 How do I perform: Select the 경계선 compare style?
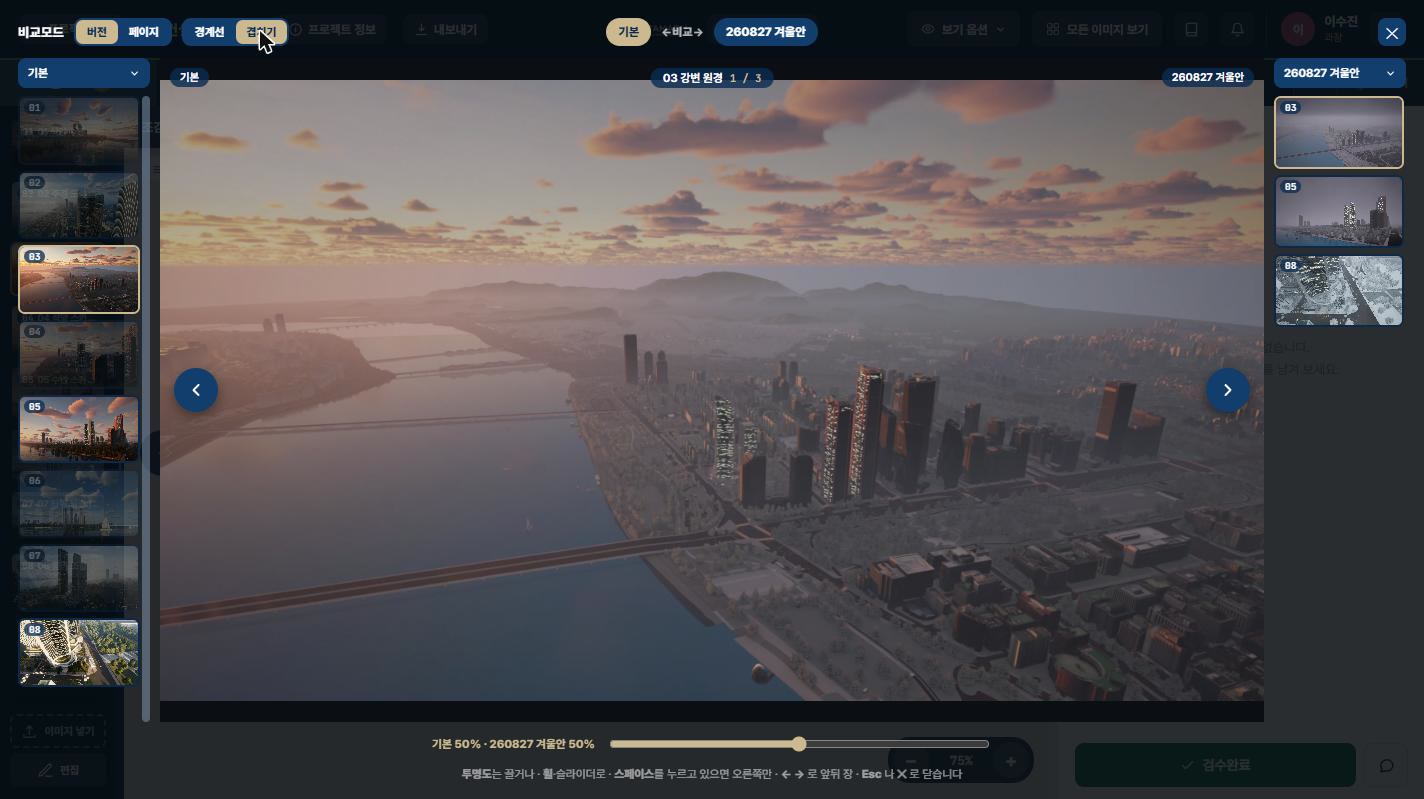click(209, 32)
